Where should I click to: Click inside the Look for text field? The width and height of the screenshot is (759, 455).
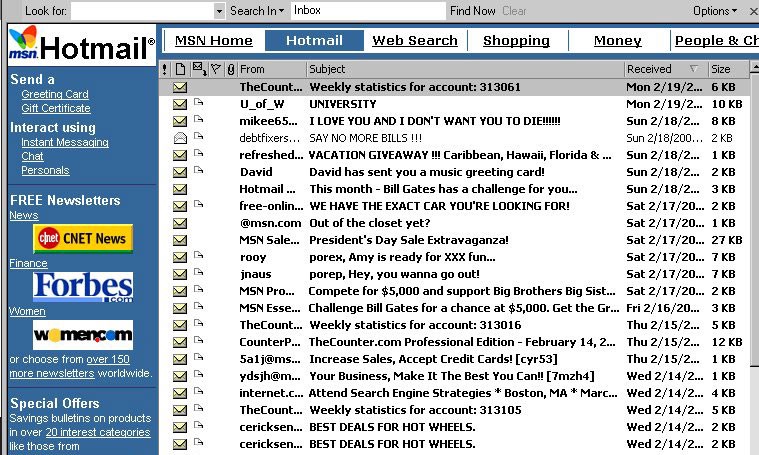tap(142, 11)
